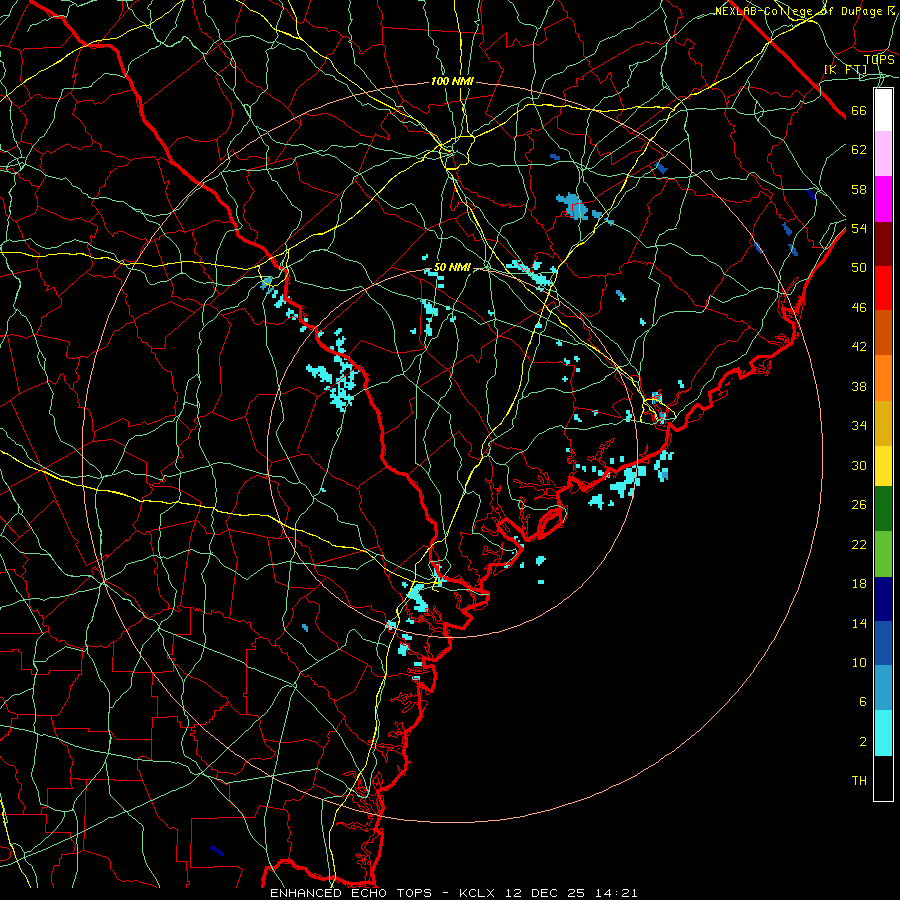Viewport: 900px width, 900px height.
Task: Click the legend value 18
Action: (859, 584)
